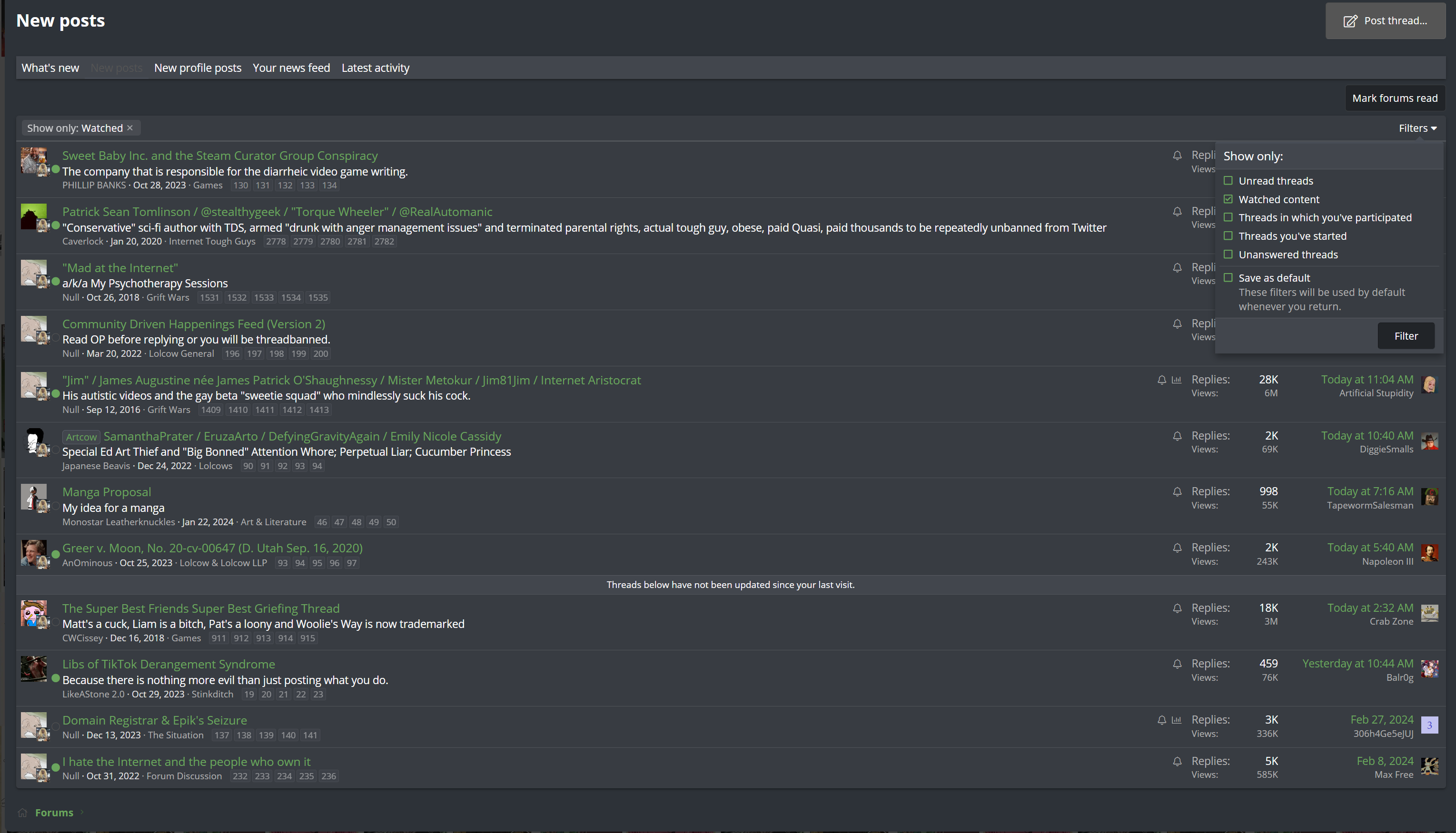This screenshot has width=1456, height=833.
Task: Collapse the Filters dropdown menu
Action: coord(1417,128)
